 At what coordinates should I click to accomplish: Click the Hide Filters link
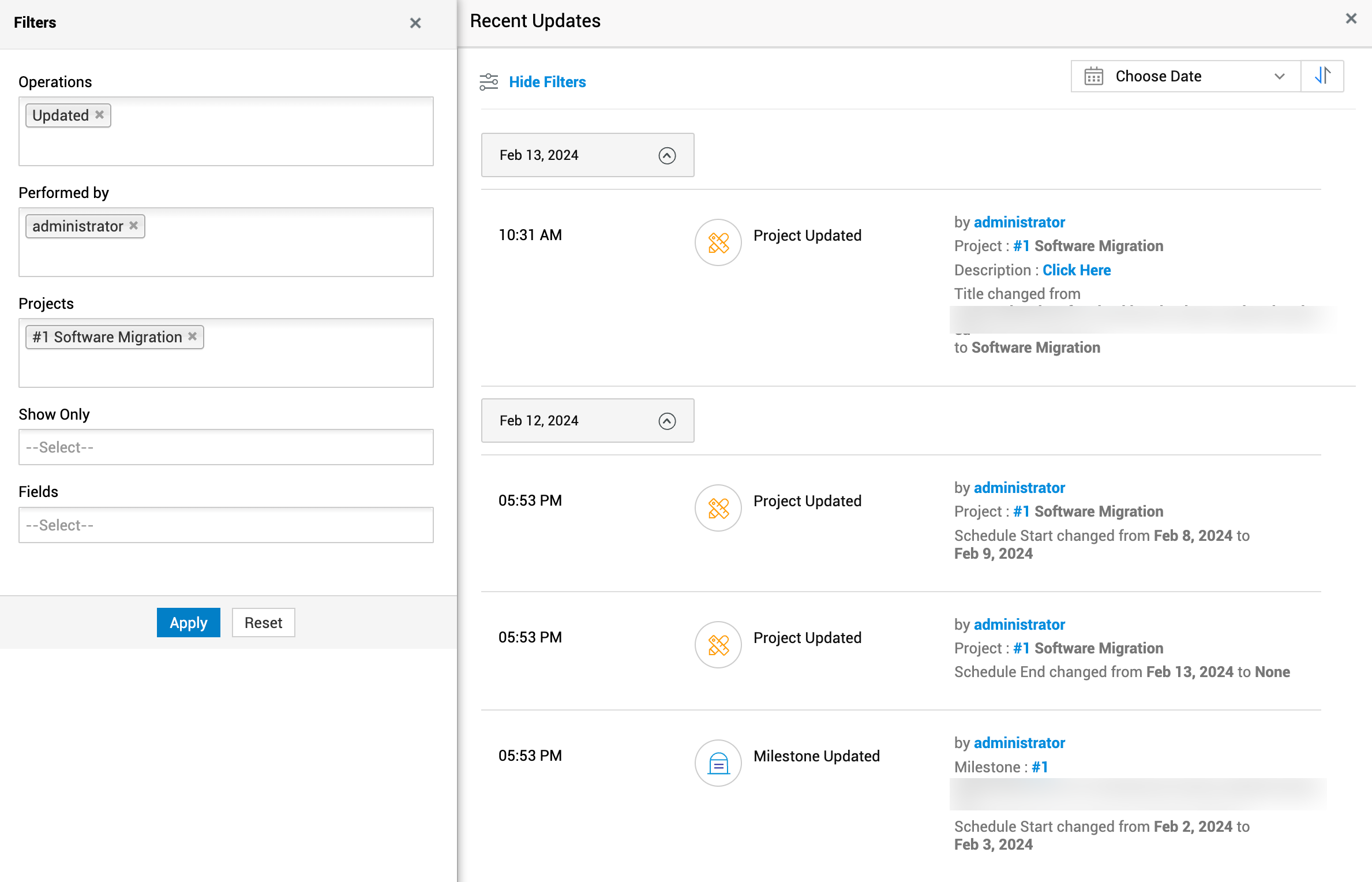pos(547,82)
